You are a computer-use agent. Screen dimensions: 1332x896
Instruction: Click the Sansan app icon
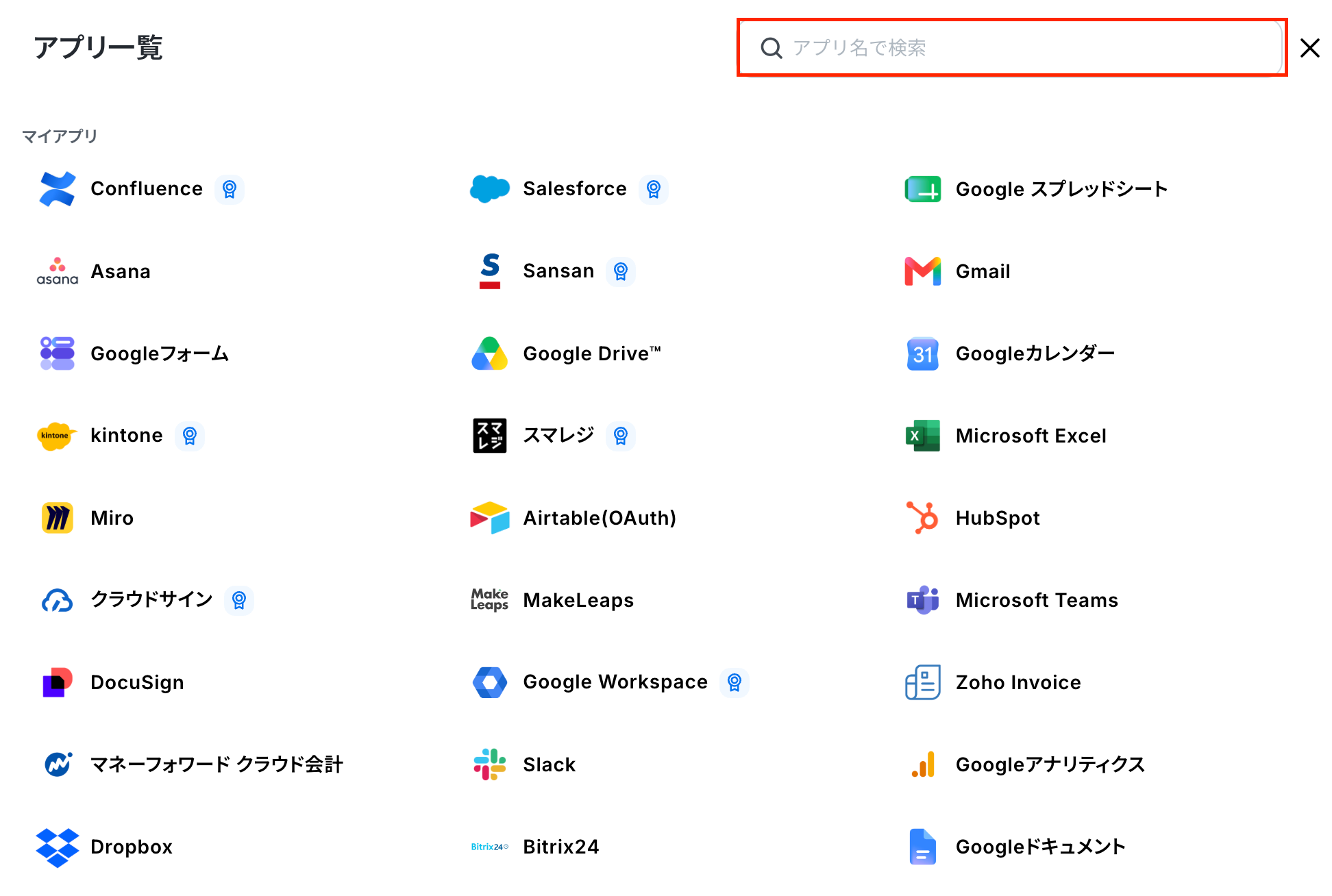490,271
